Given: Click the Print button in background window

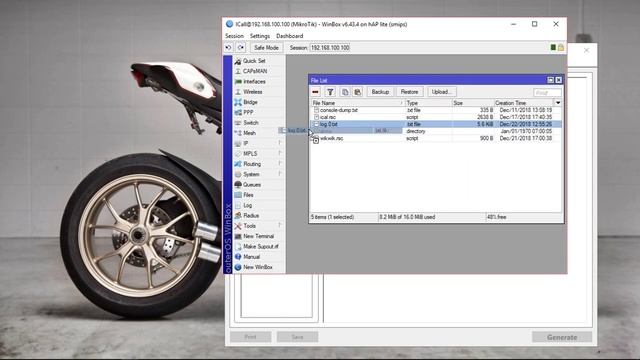Looking at the screenshot, I should tap(251, 337).
